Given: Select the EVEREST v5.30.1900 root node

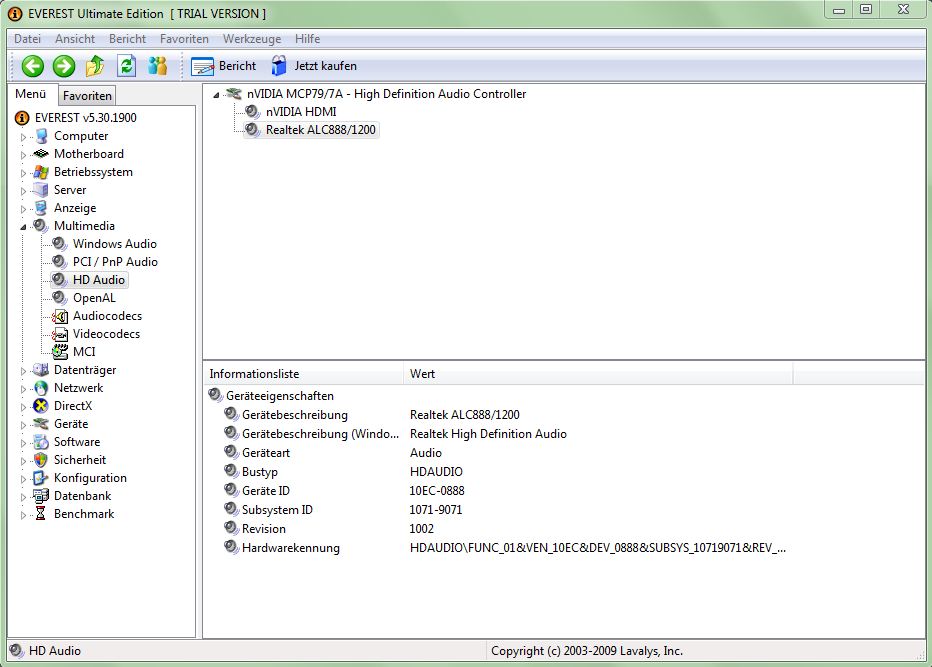Looking at the screenshot, I should (86, 118).
